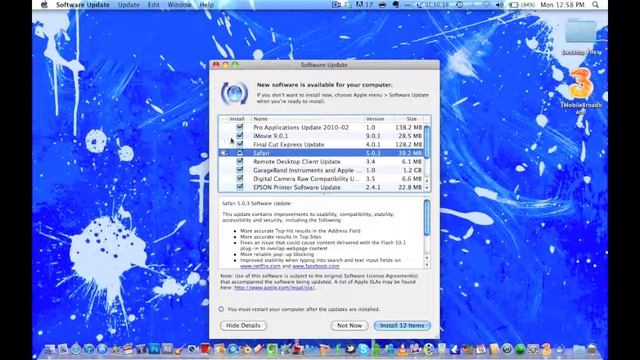Image resolution: width=640 pixels, height=360 pixels.
Task: Uncheck the Safari install checkbox
Action: [240, 153]
